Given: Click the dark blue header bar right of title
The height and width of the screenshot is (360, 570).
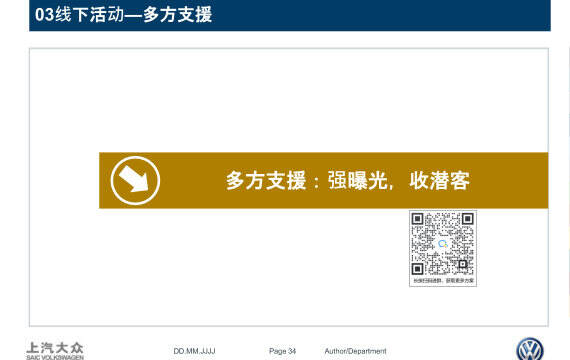Looking at the screenshot, I should pyautogui.click(x=381, y=15).
